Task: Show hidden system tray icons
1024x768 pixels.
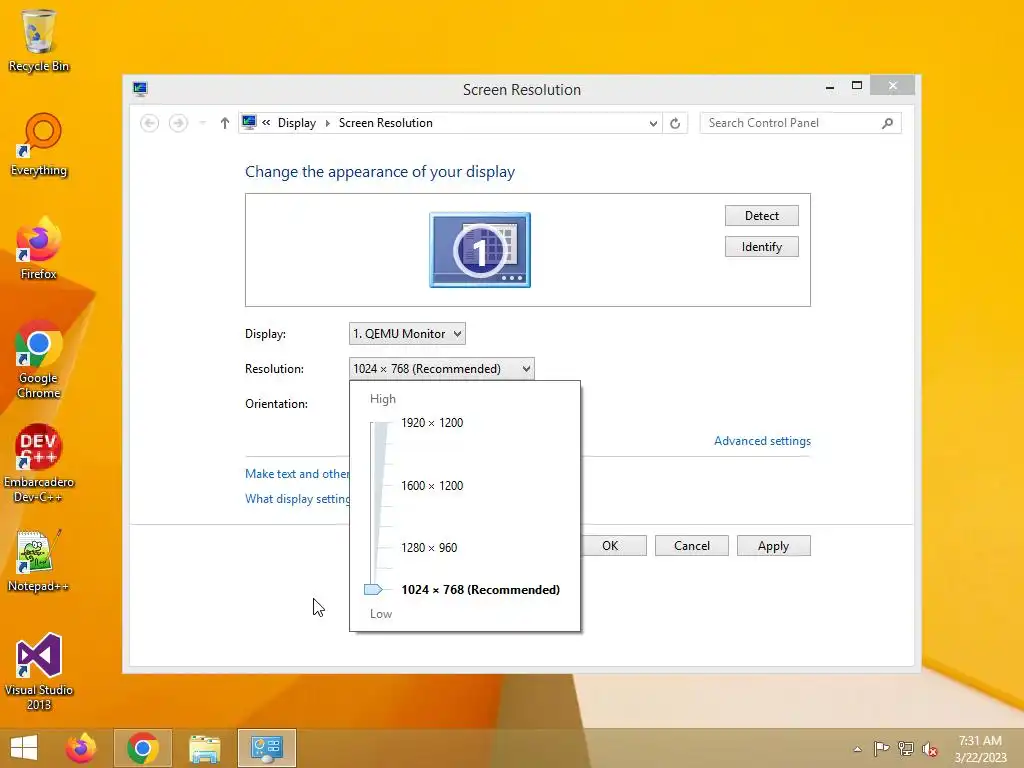Action: pos(857,749)
